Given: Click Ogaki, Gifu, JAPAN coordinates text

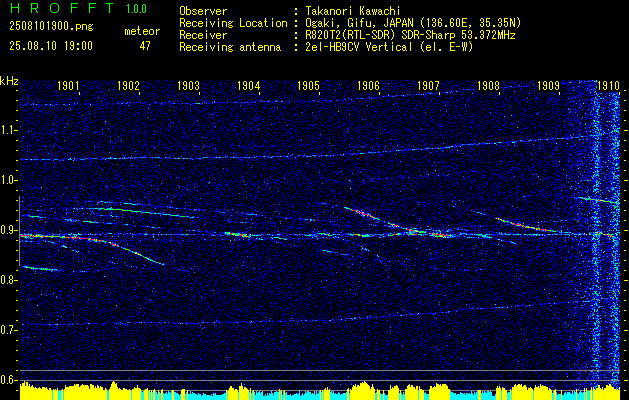Looking at the screenshot, I should [x=412, y=23].
